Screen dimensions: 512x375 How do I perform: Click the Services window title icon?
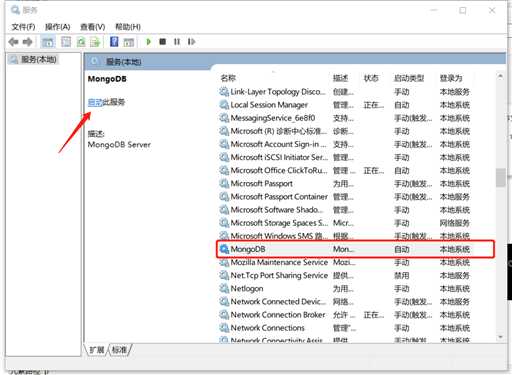15,10
